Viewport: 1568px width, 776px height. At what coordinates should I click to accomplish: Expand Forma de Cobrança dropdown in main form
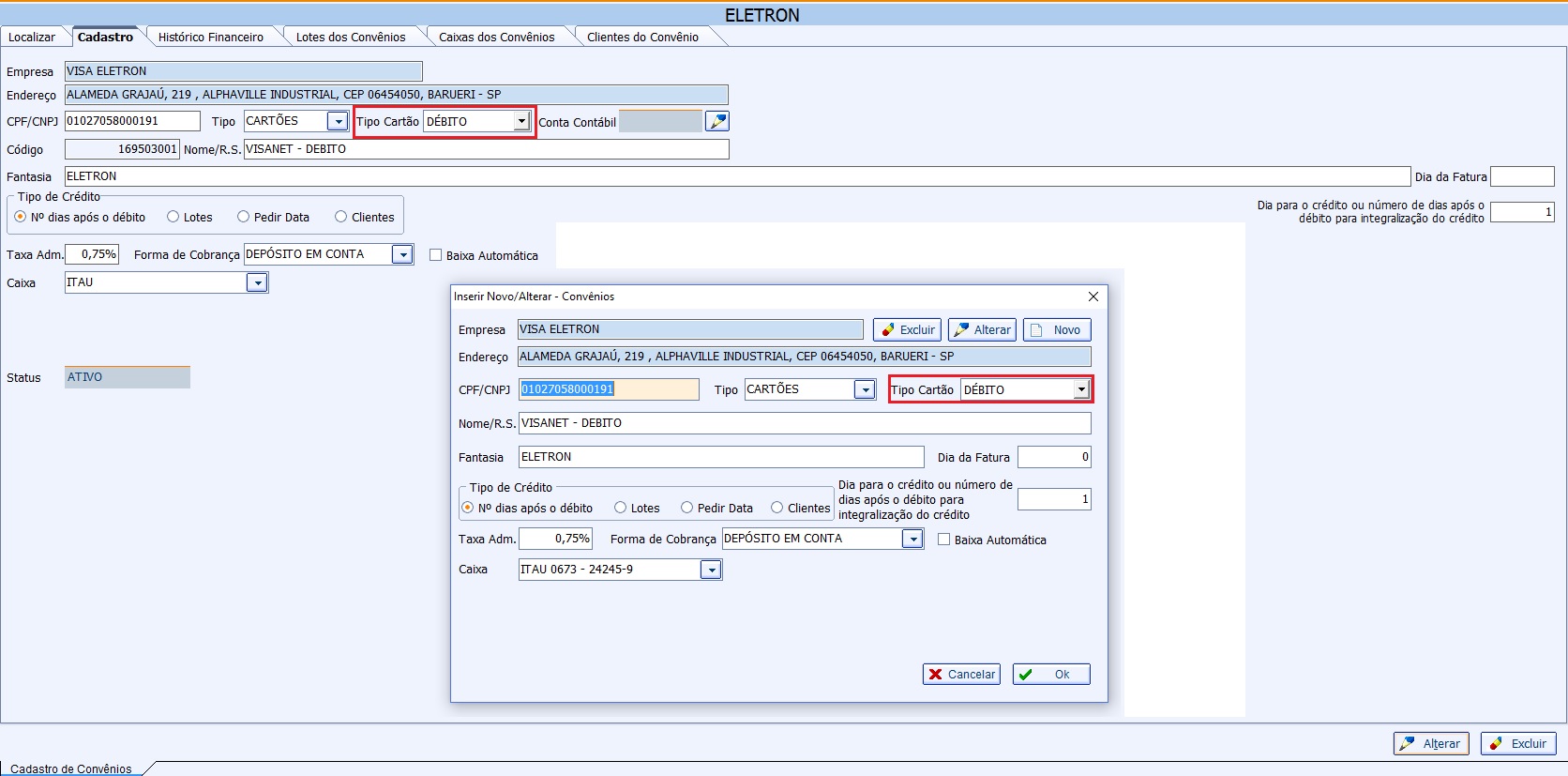tap(402, 254)
